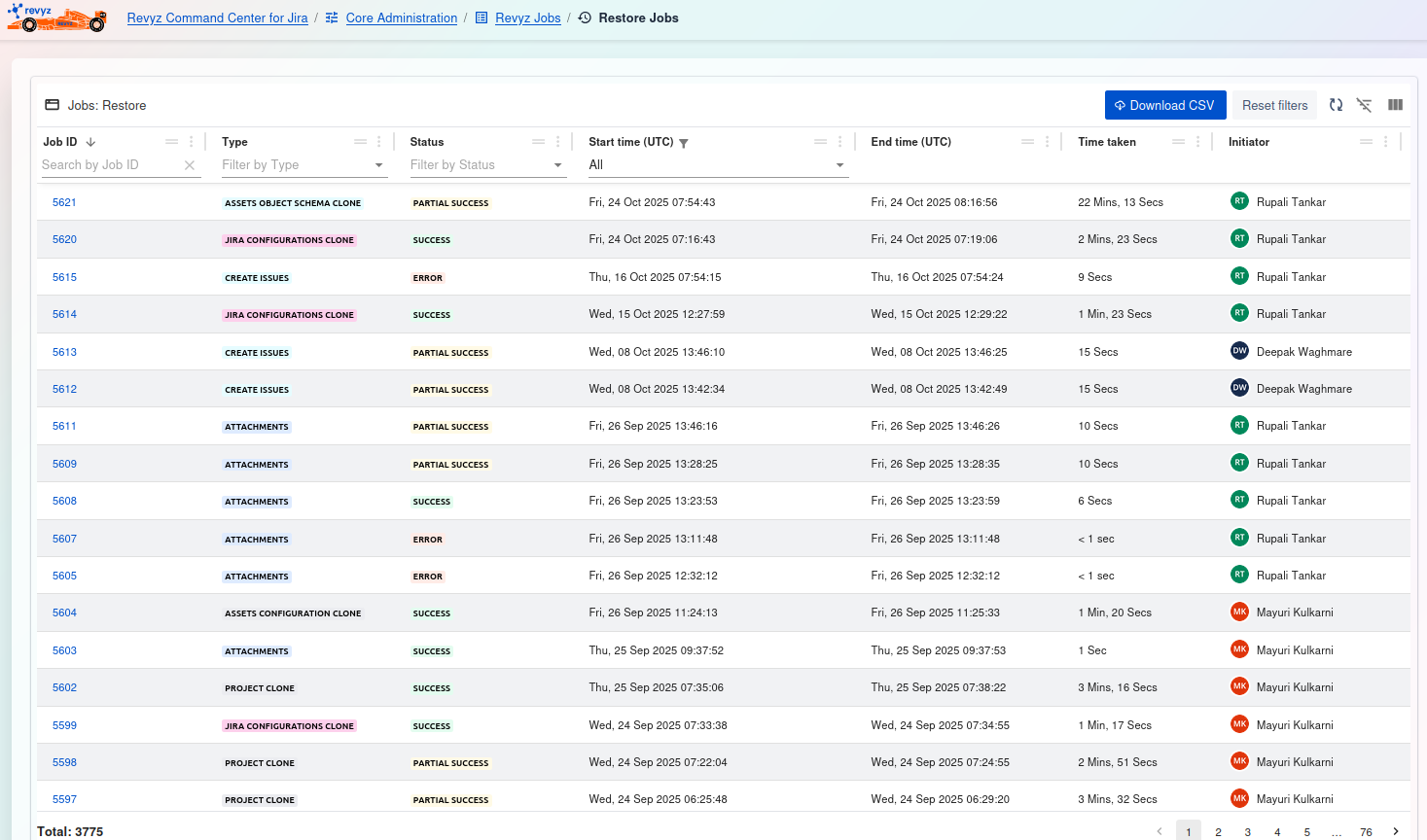Click the Download CSV button
The height and width of the screenshot is (840, 1427).
tap(1164, 105)
